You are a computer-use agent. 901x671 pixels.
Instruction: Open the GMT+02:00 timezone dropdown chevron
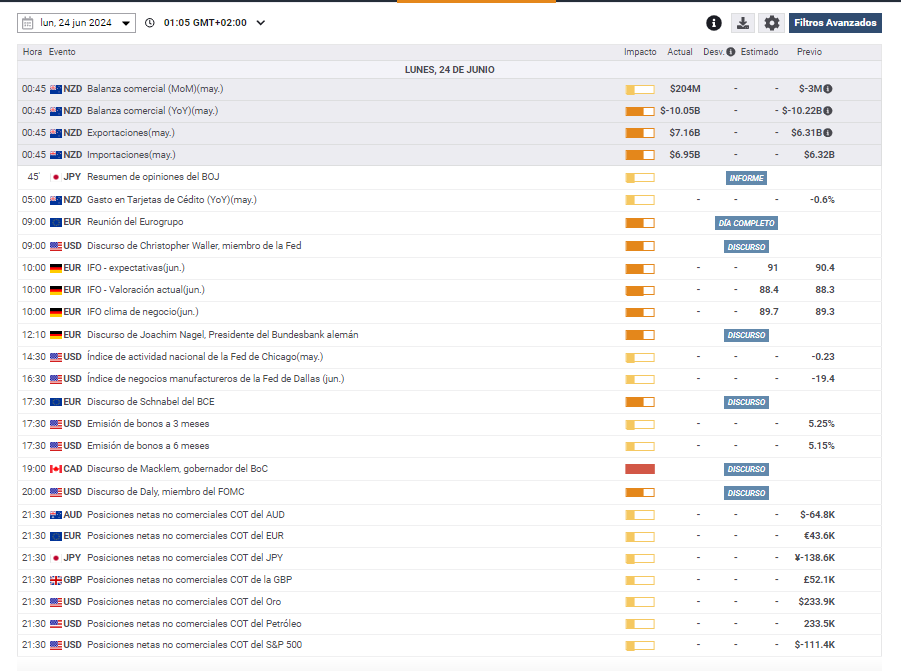pos(261,23)
